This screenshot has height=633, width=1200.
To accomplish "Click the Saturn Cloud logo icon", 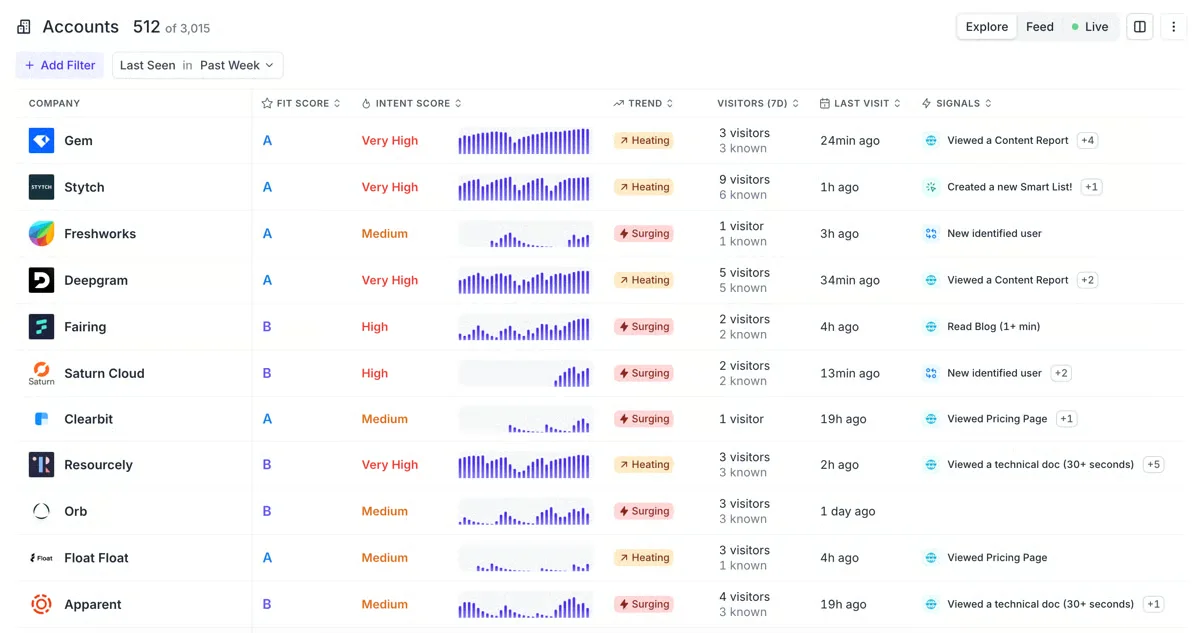I will 41,372.
